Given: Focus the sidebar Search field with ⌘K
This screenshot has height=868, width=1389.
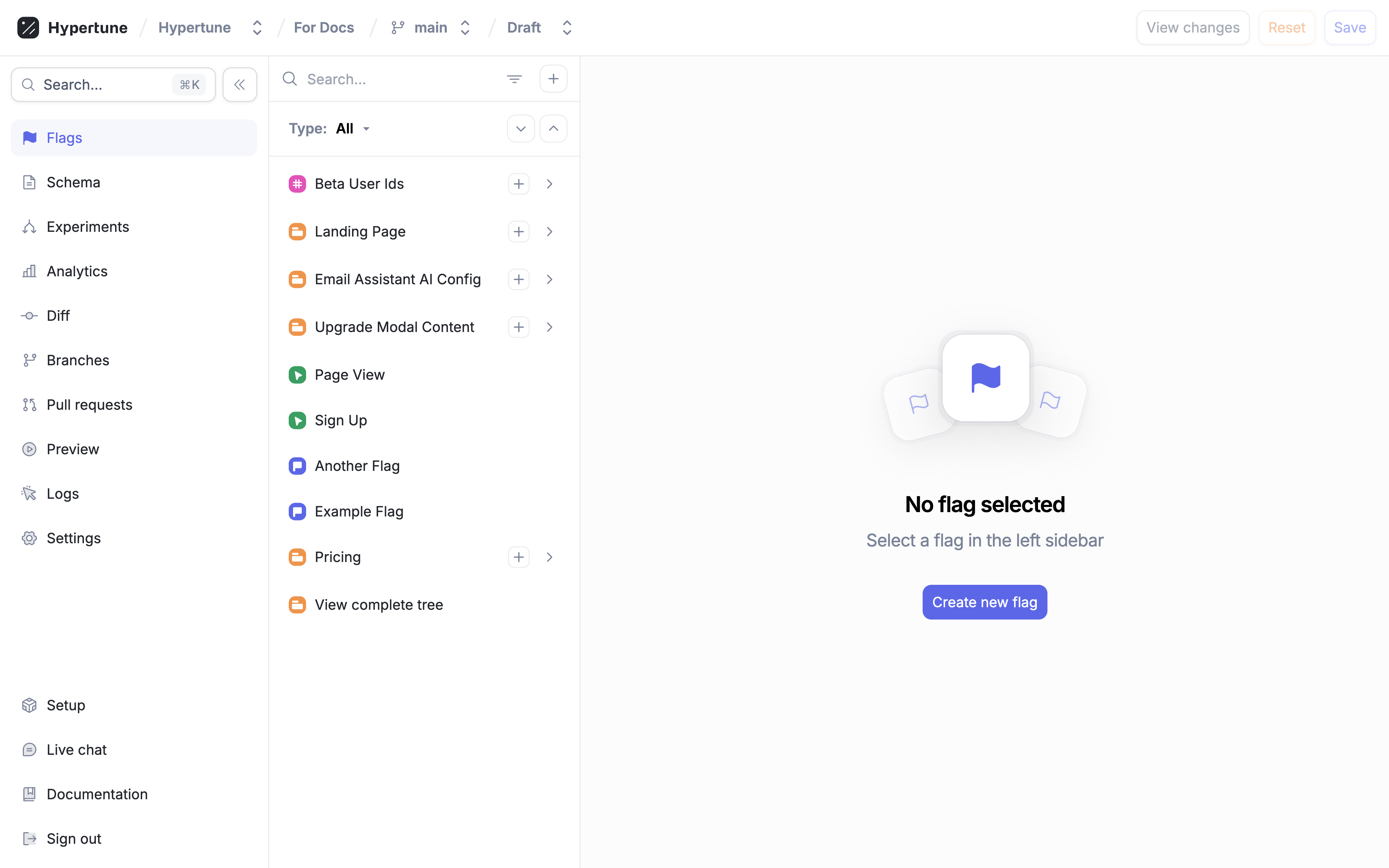Looking at the screenshot, I should coord(113,85).
